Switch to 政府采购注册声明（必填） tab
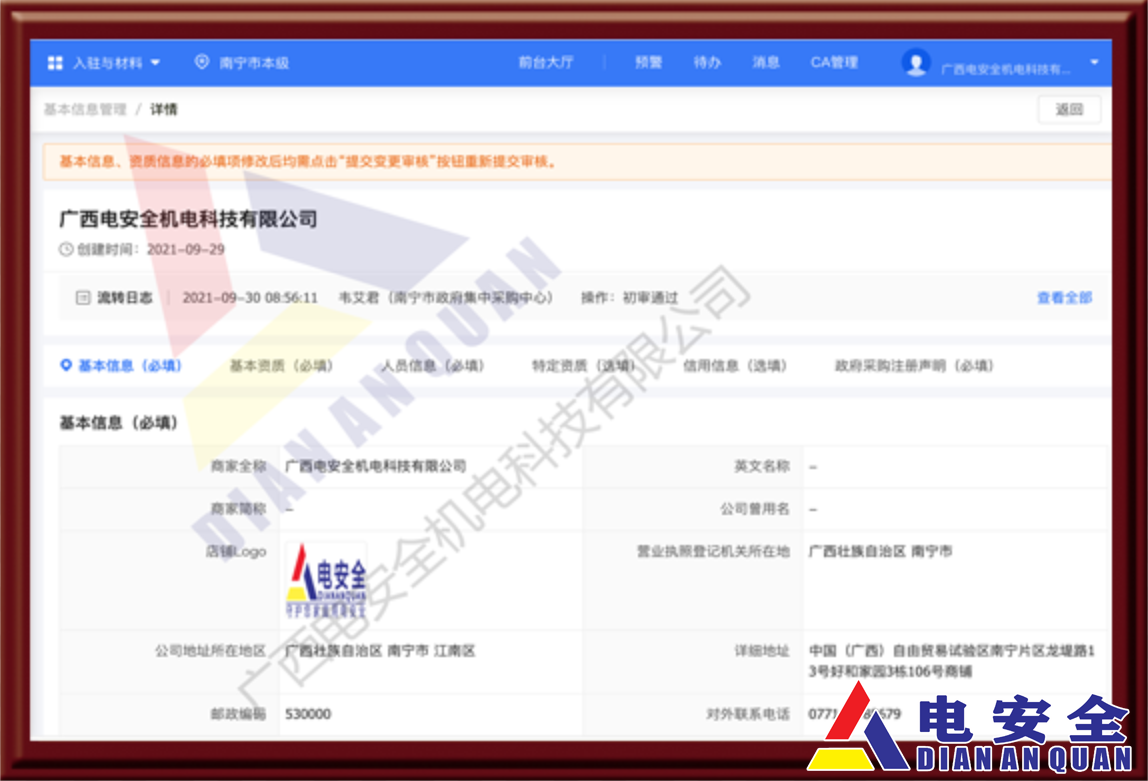This screenshot has width=1148, height=781. click(914, 365)
